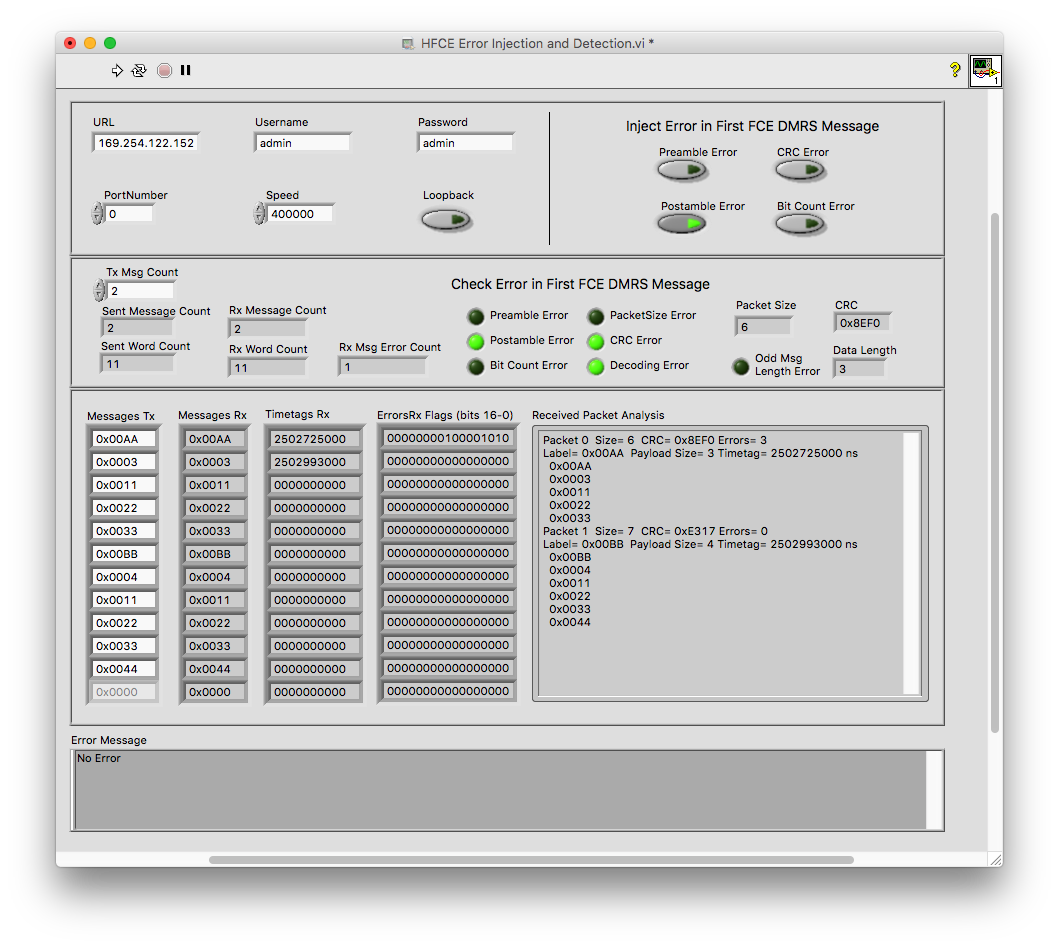Toggle the Postamble Error injection switch
Viewport: 1059px width, 947px height.
click(x=682, y=223)
